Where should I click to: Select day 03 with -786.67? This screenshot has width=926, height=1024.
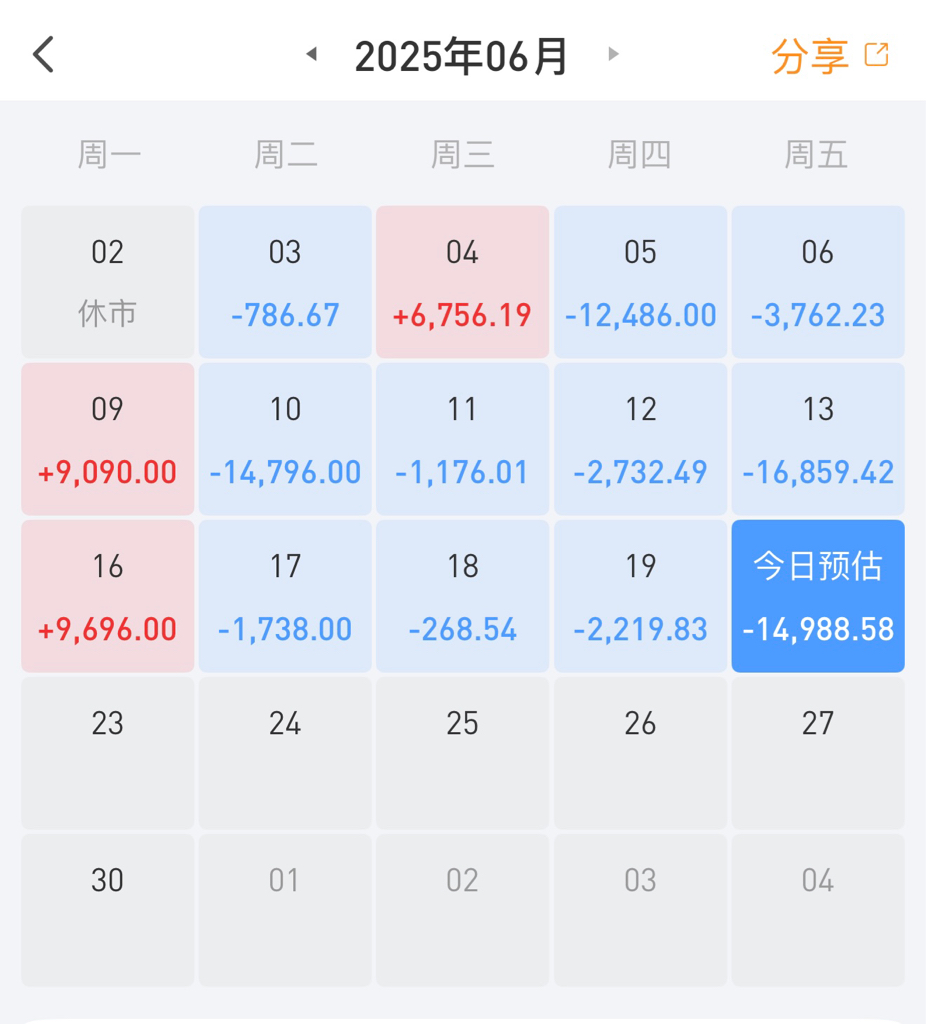coord(285,282)
